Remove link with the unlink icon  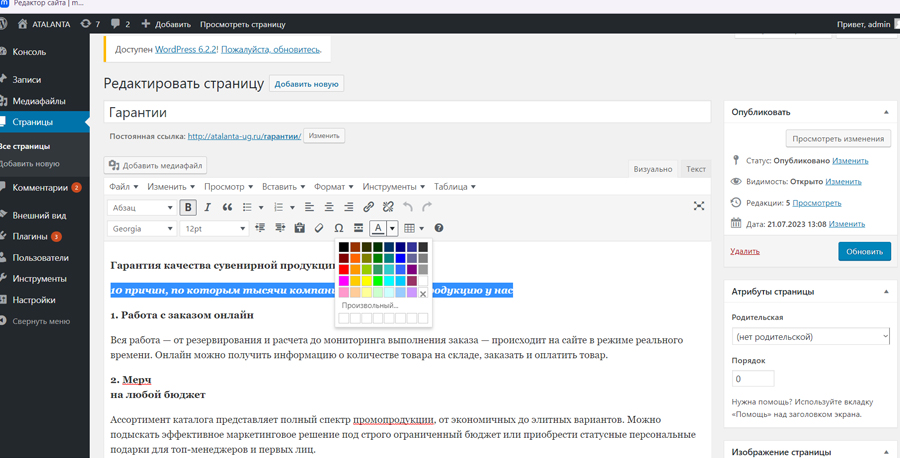point(388,207)
